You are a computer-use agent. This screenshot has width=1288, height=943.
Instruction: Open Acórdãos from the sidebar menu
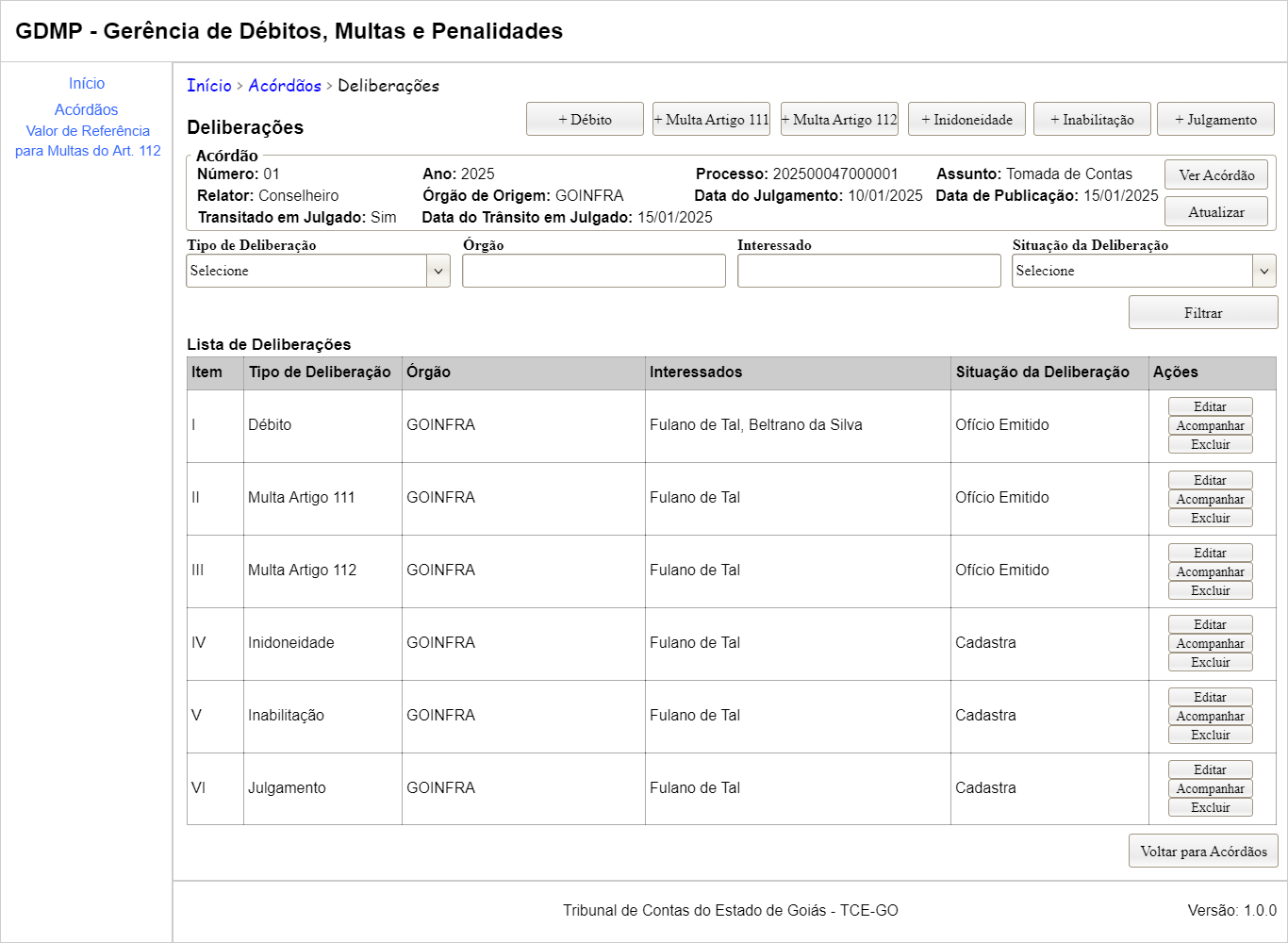pyautogui.click(x=87, y=110)
